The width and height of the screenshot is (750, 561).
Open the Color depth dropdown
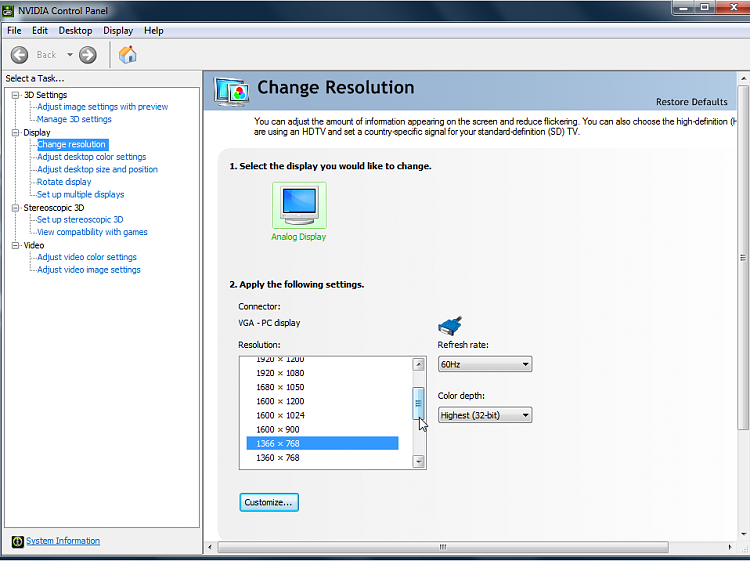click(485, 415)
